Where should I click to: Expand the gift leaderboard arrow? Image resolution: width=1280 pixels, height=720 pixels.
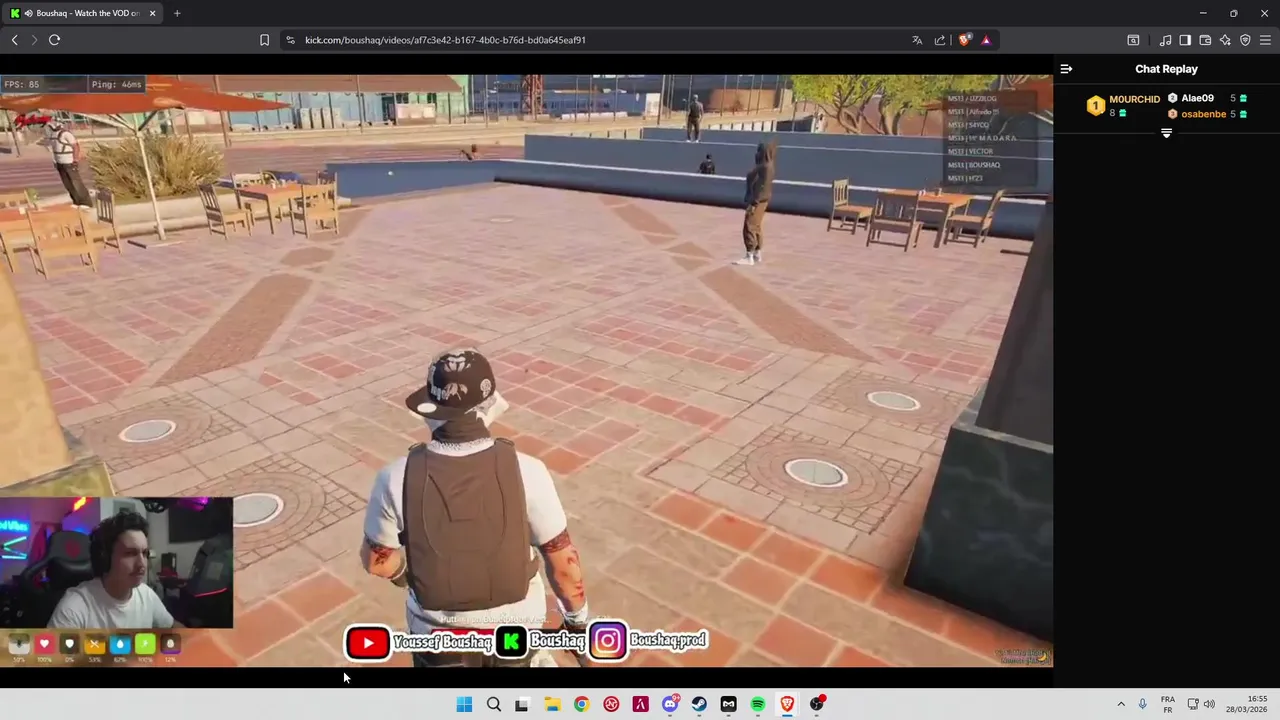coord(1166,133)
